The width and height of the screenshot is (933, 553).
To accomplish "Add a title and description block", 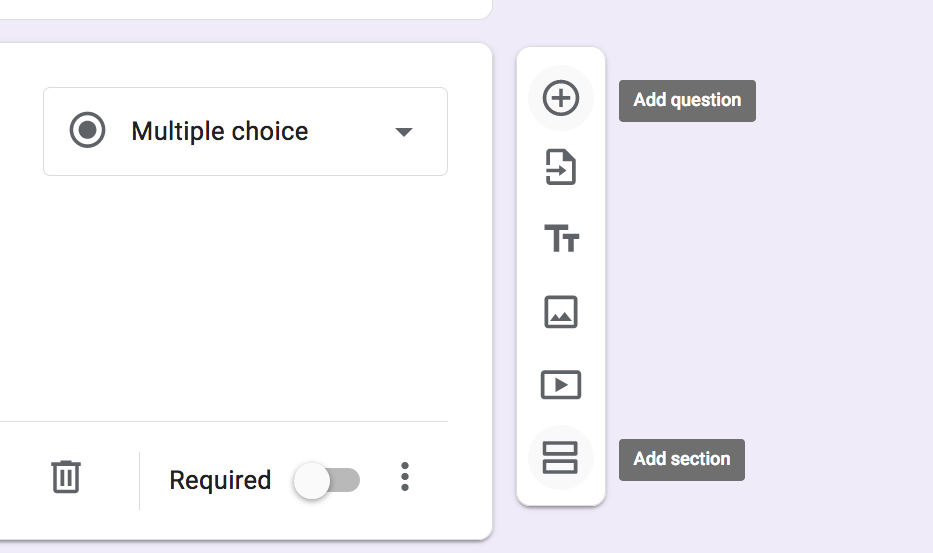I will click(561, 239).
